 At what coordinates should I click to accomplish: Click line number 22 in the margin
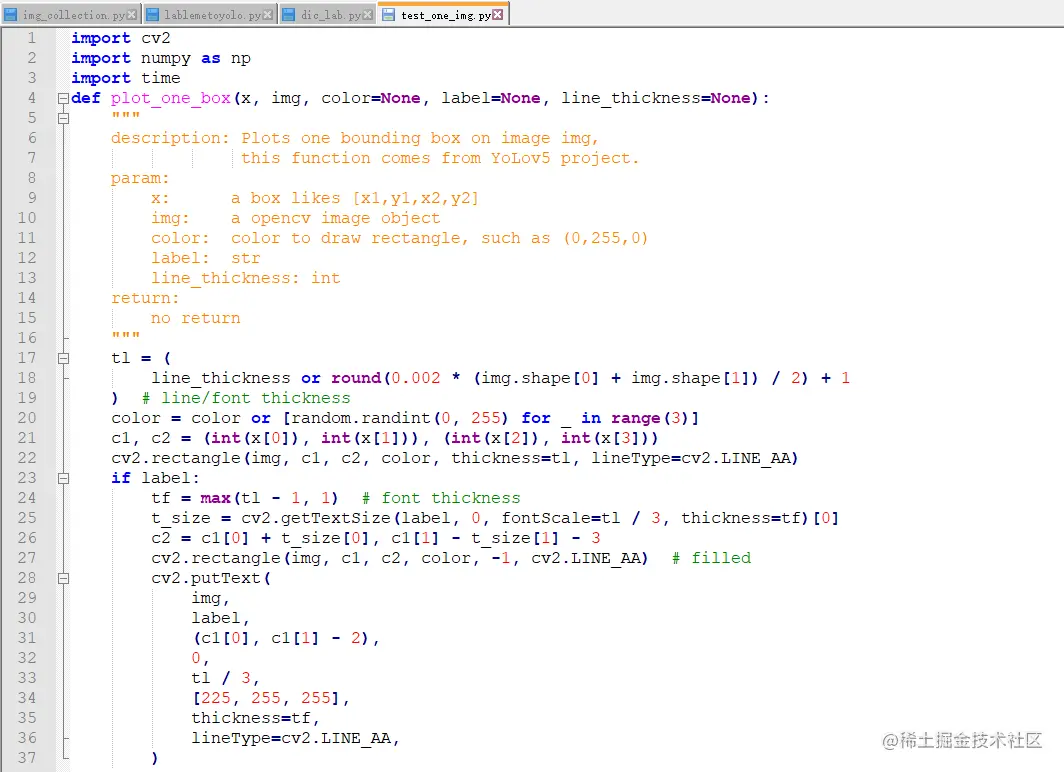pos(27,458)
